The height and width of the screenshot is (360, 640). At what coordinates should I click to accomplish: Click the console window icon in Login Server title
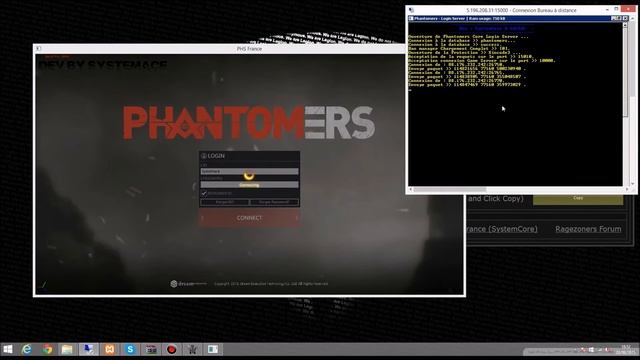coord(411,18)
